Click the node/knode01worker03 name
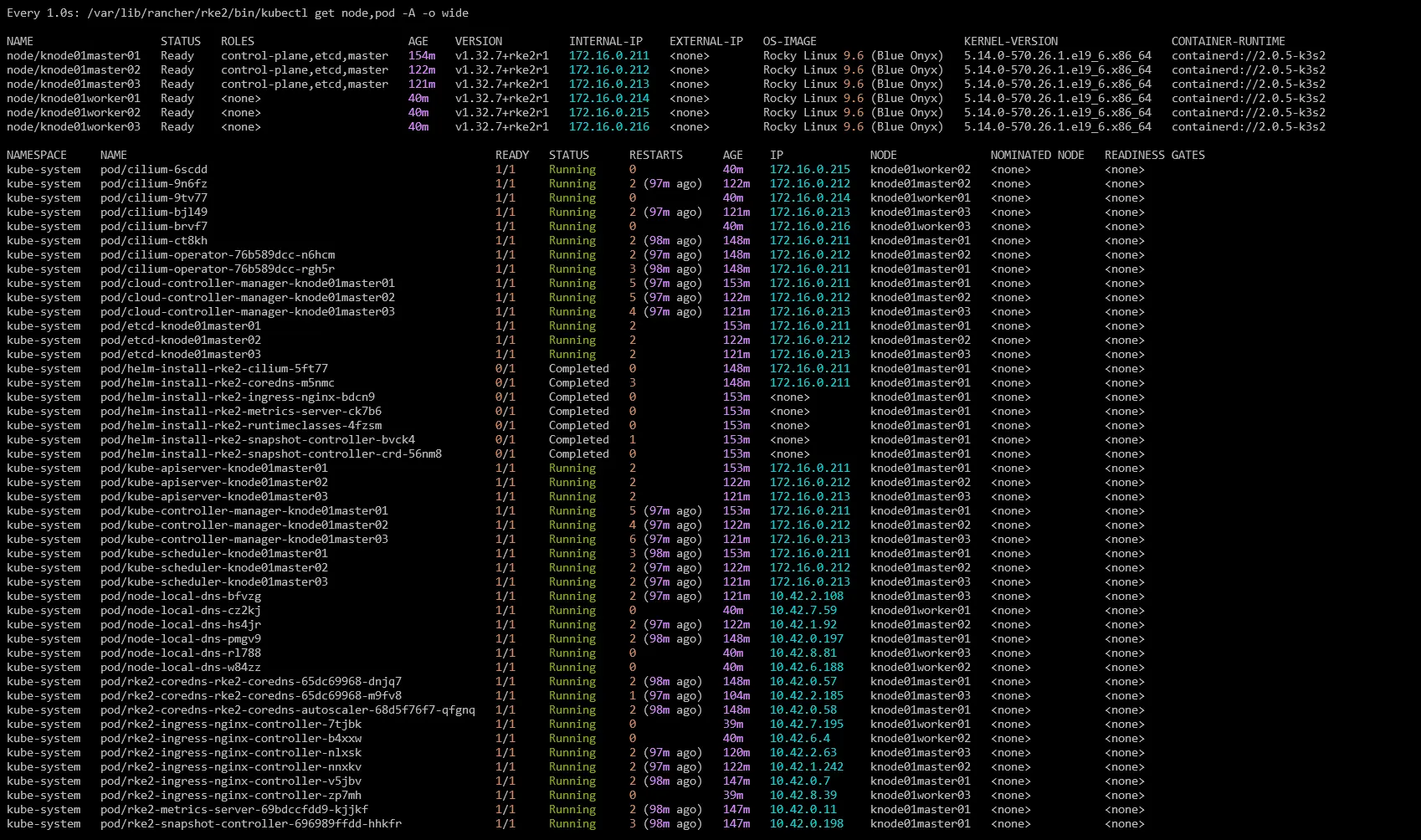Image resolution: width=1421 pixels, height=840 pixels. (74, 126)
